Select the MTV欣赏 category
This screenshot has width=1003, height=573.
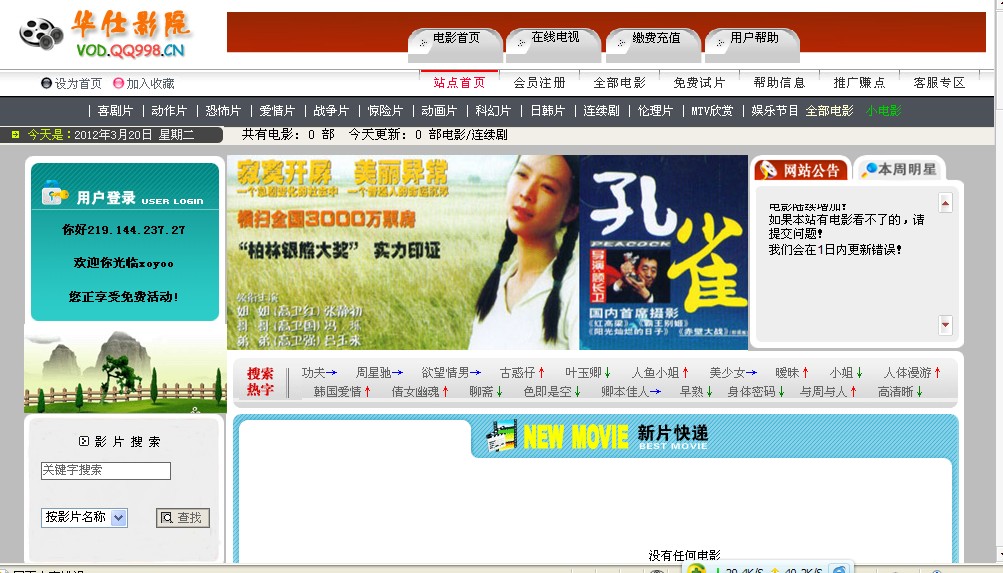click(x=712, y=111)
